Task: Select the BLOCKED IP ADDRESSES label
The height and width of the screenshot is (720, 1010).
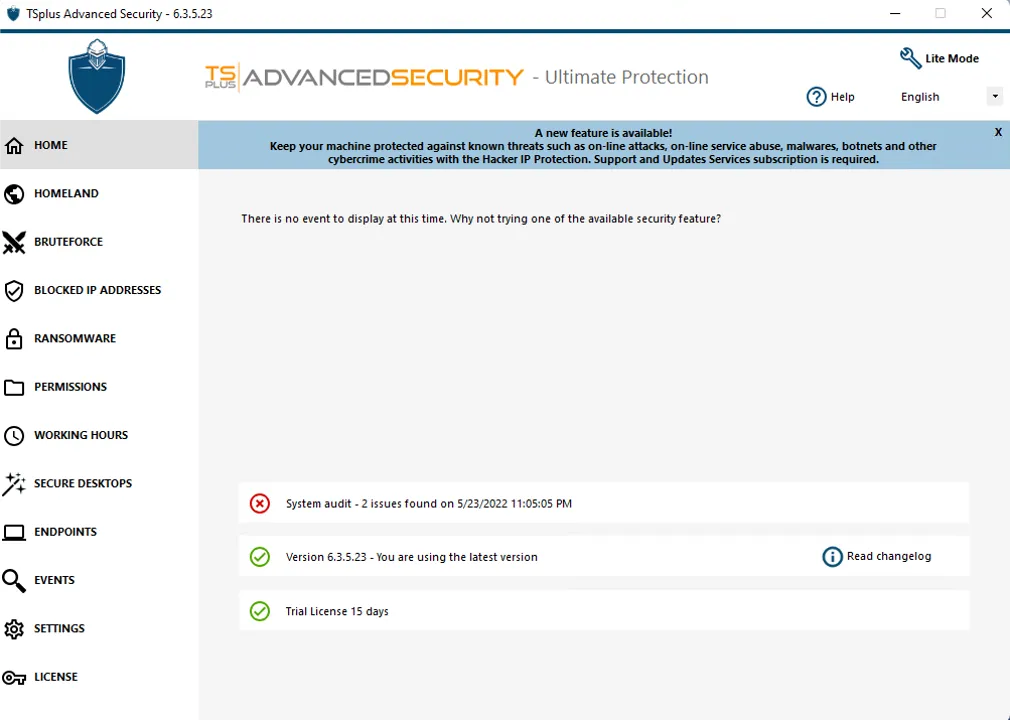Action: coord(97,290)
